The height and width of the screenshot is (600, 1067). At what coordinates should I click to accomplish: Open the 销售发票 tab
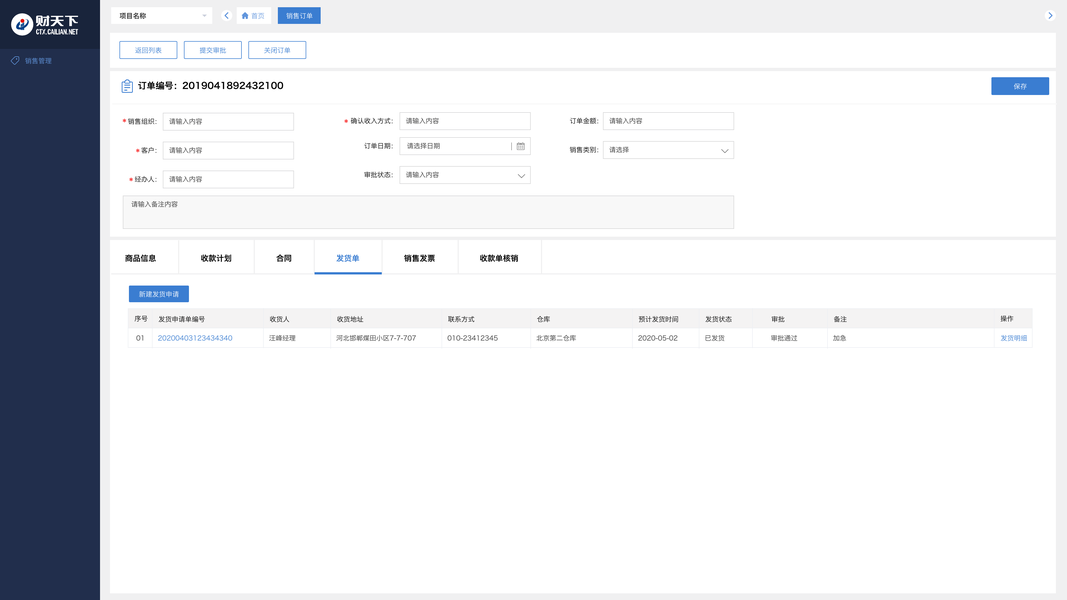point(419,258)
